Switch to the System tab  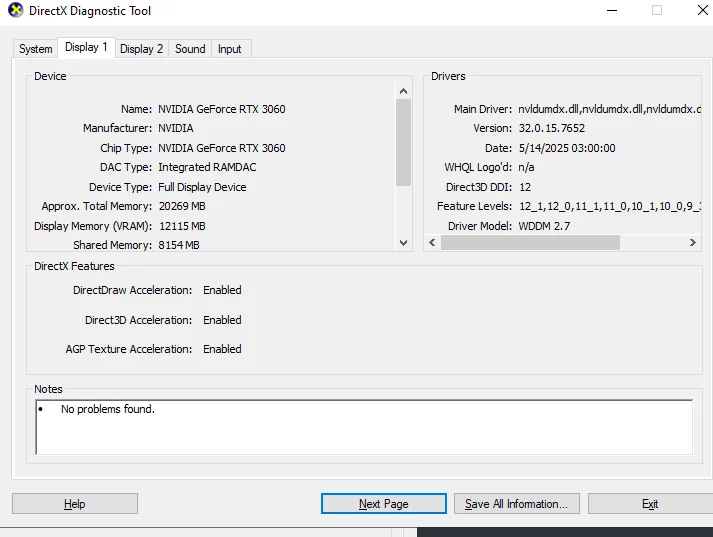(x=35, y=49)
